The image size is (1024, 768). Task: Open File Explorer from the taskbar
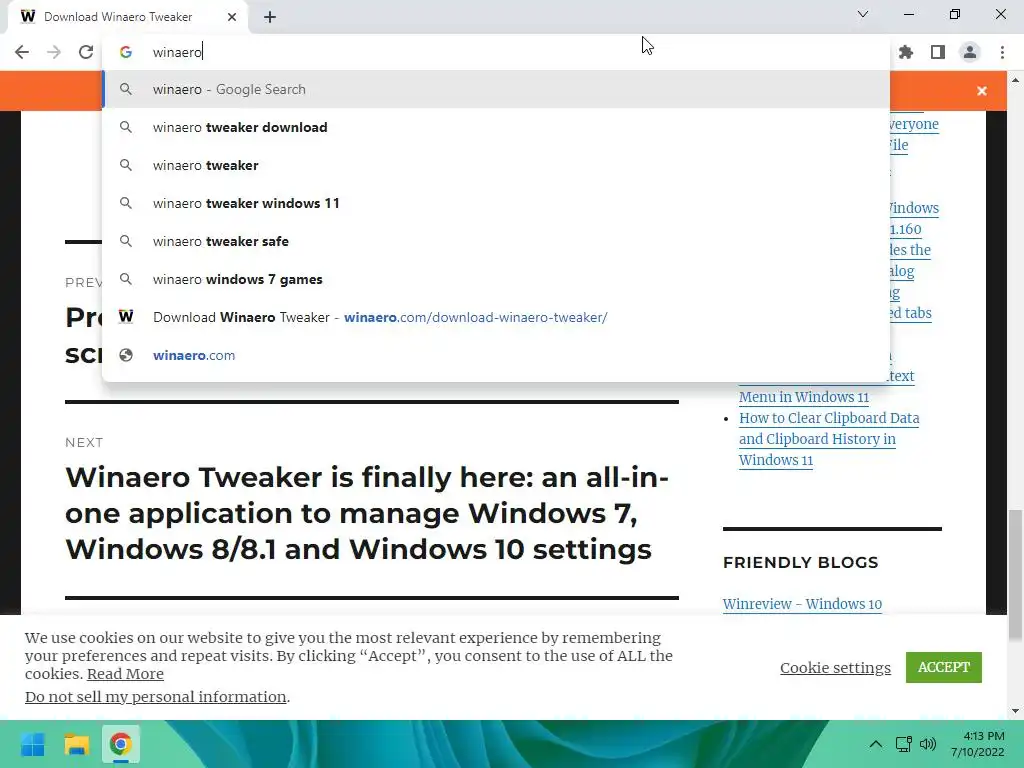coord(76,744)
